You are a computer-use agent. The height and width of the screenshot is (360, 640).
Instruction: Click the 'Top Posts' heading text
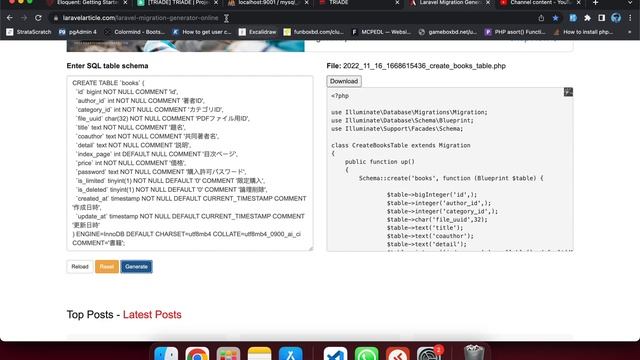(90, 315)
